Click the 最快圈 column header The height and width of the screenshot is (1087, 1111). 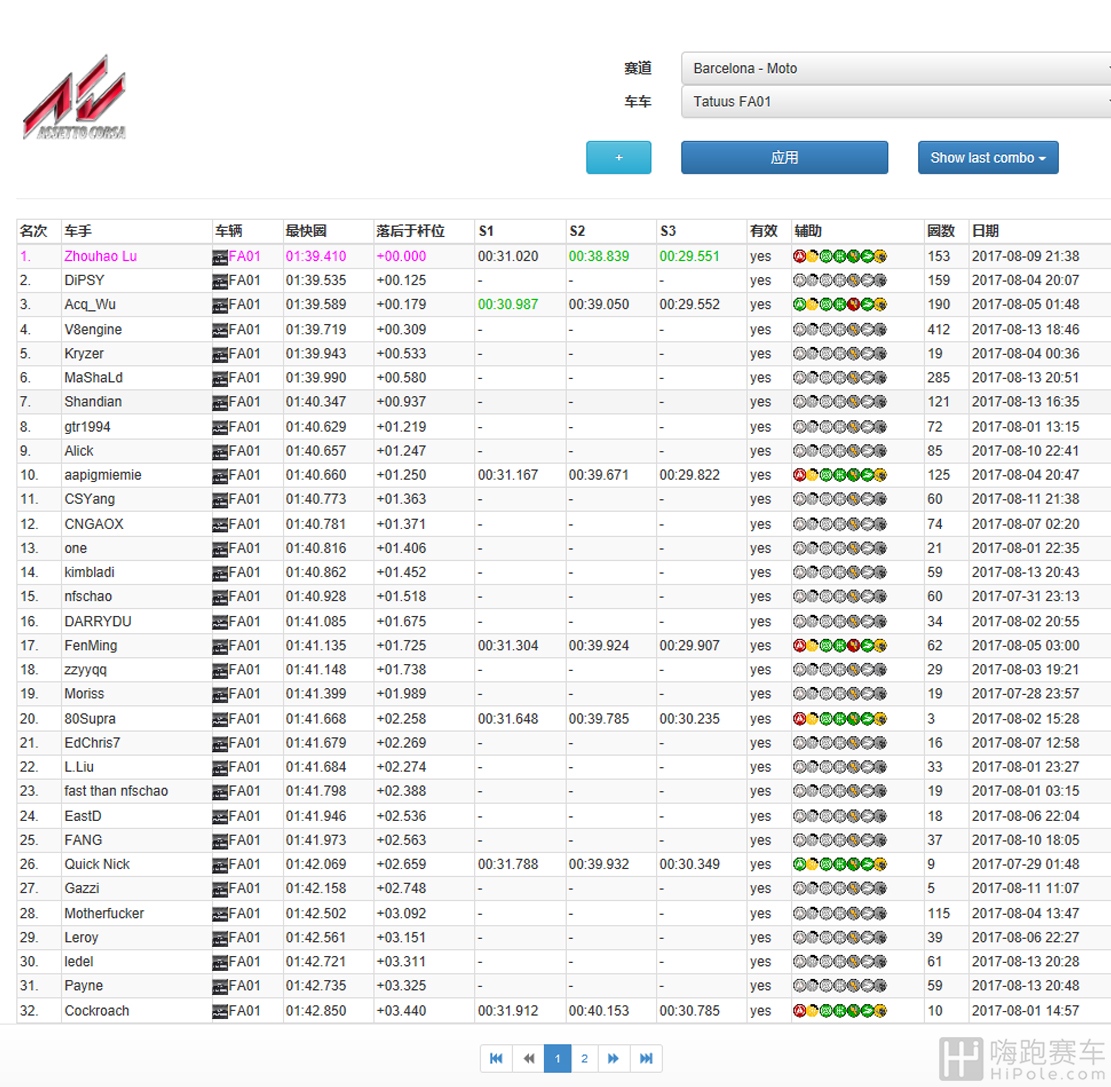coord(306,231)
